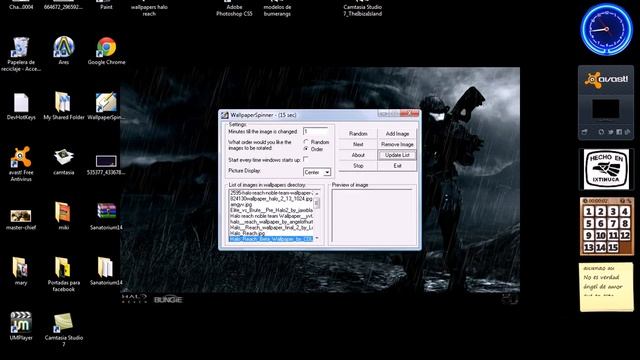
Task: Select Halo reach noble team Wallpaper entry
Action: pyautogui.click(x=271, y=216)
